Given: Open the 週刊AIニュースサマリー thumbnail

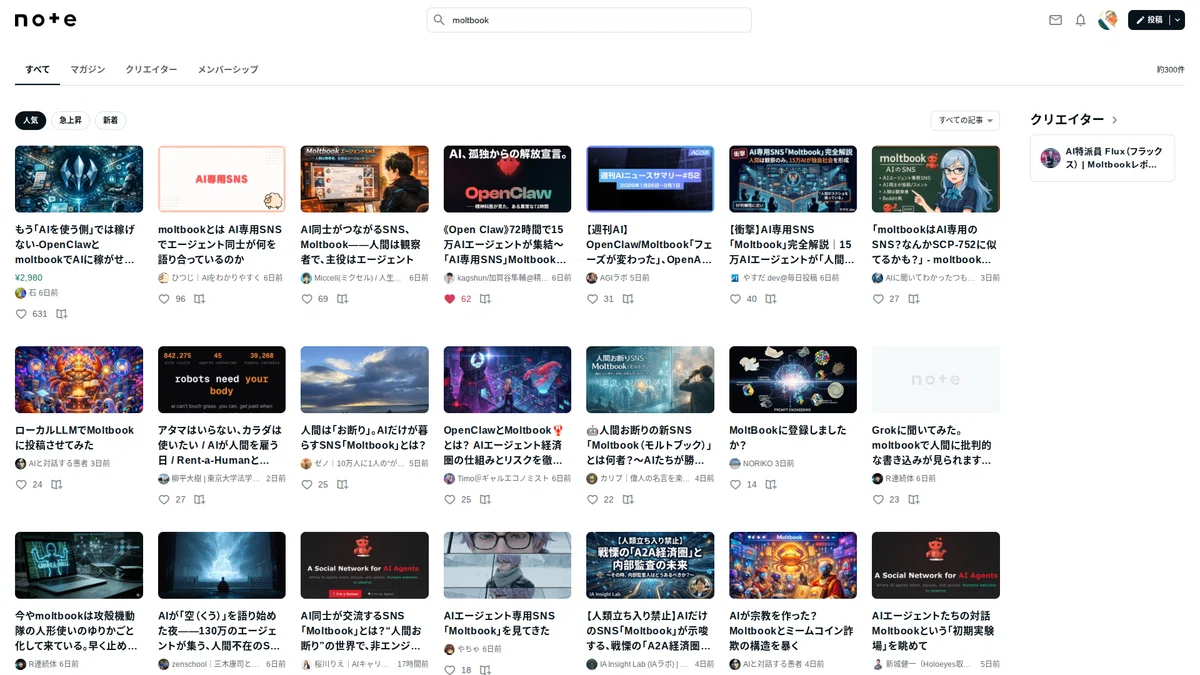Looking at the screenshot, I should pyautogui.click(x=650, y=179).
